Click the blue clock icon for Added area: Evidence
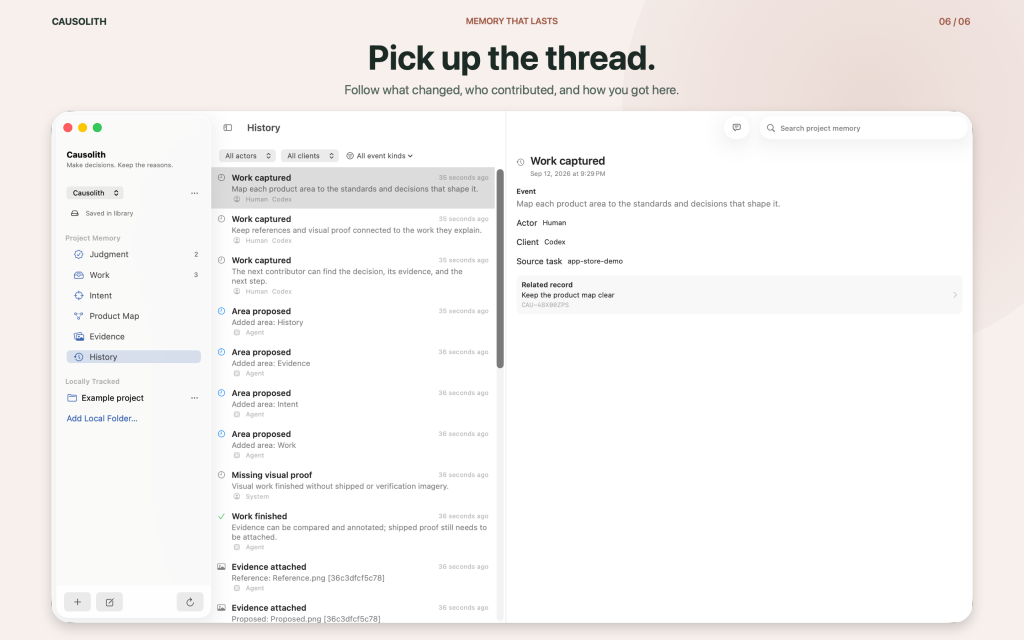The height and width of the screenshot is (640, 1024). click(x=221, y=352)
